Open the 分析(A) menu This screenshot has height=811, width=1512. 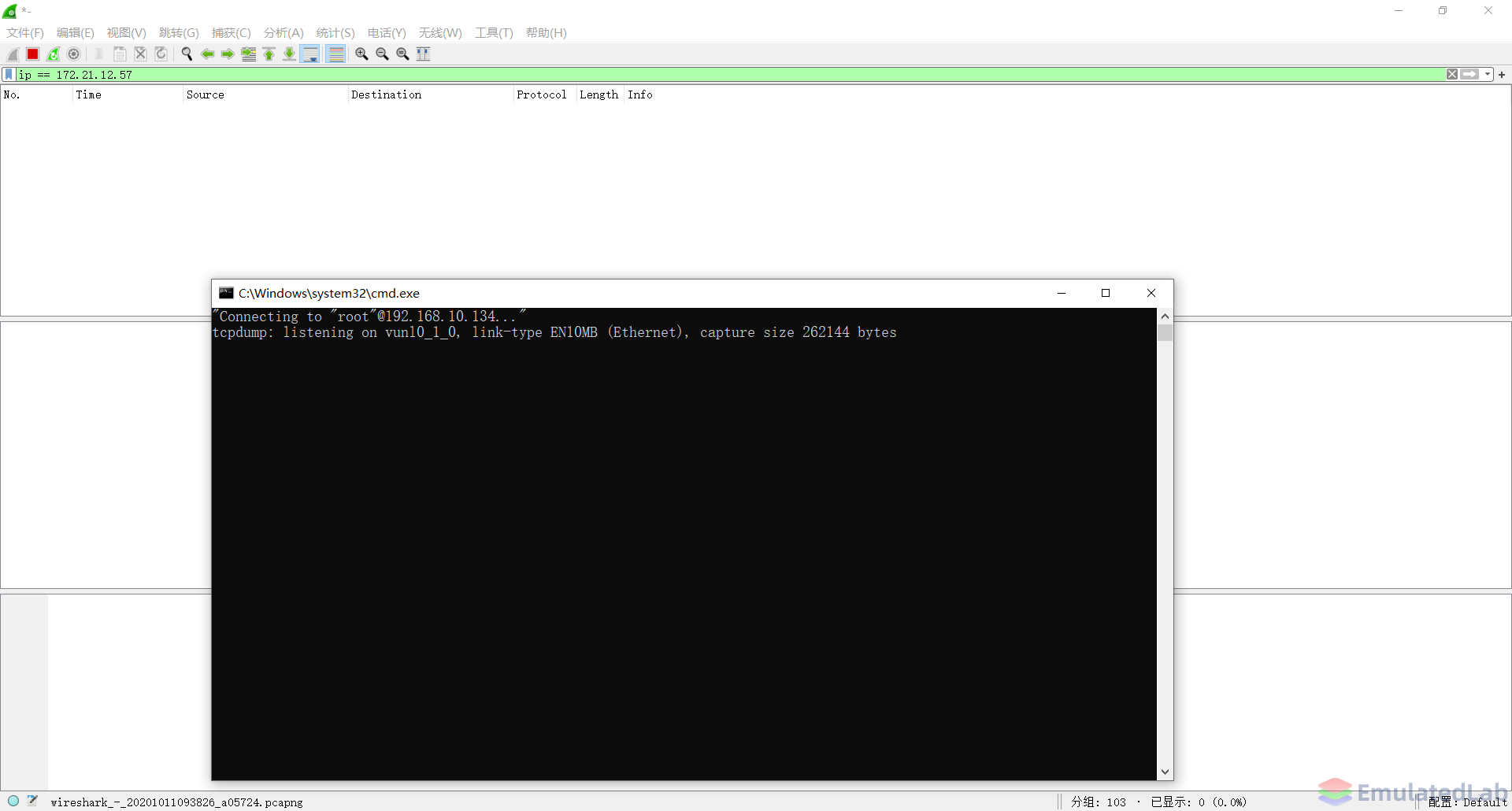click(x=283, y=33)
